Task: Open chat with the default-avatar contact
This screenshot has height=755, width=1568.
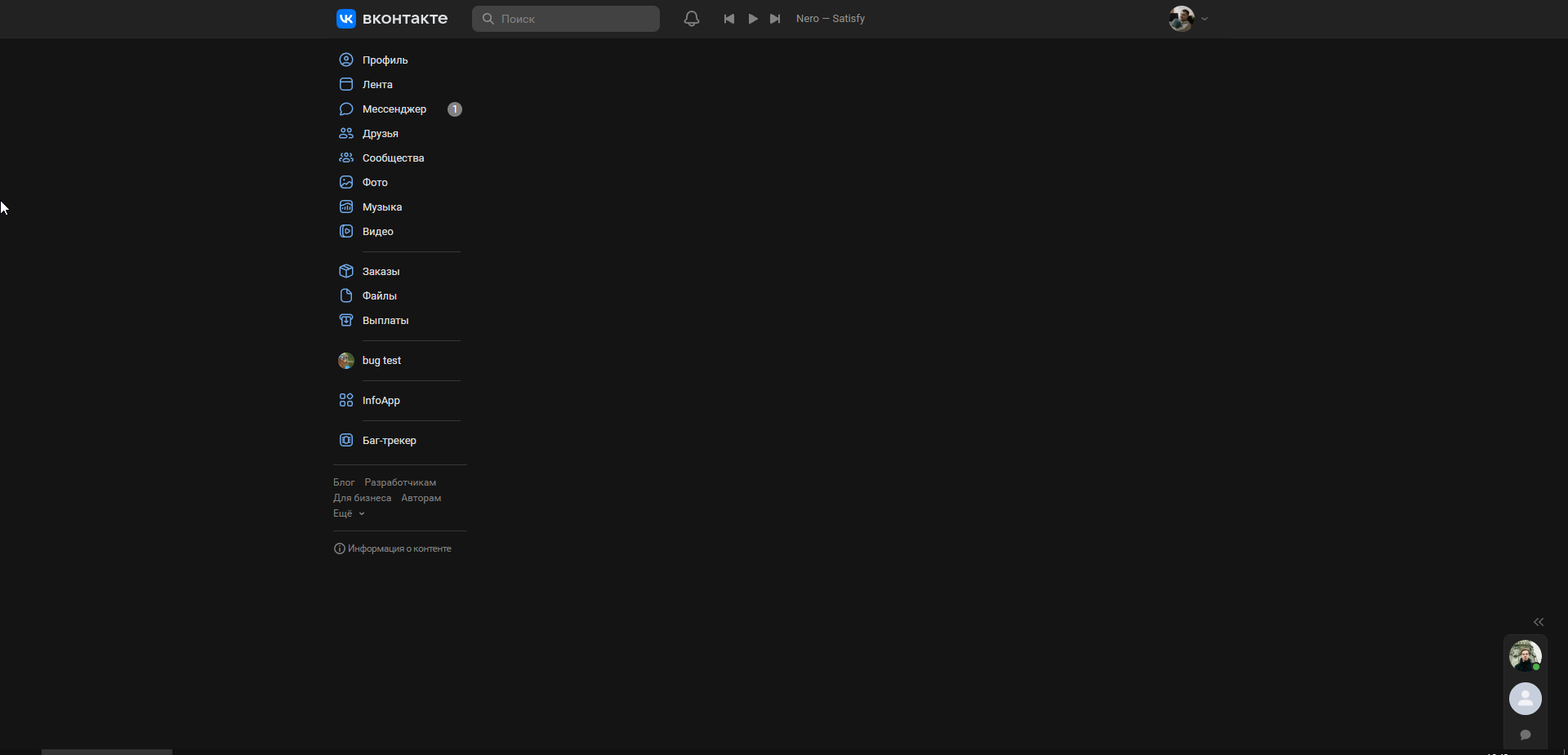Action: [x=1526, y=699]
